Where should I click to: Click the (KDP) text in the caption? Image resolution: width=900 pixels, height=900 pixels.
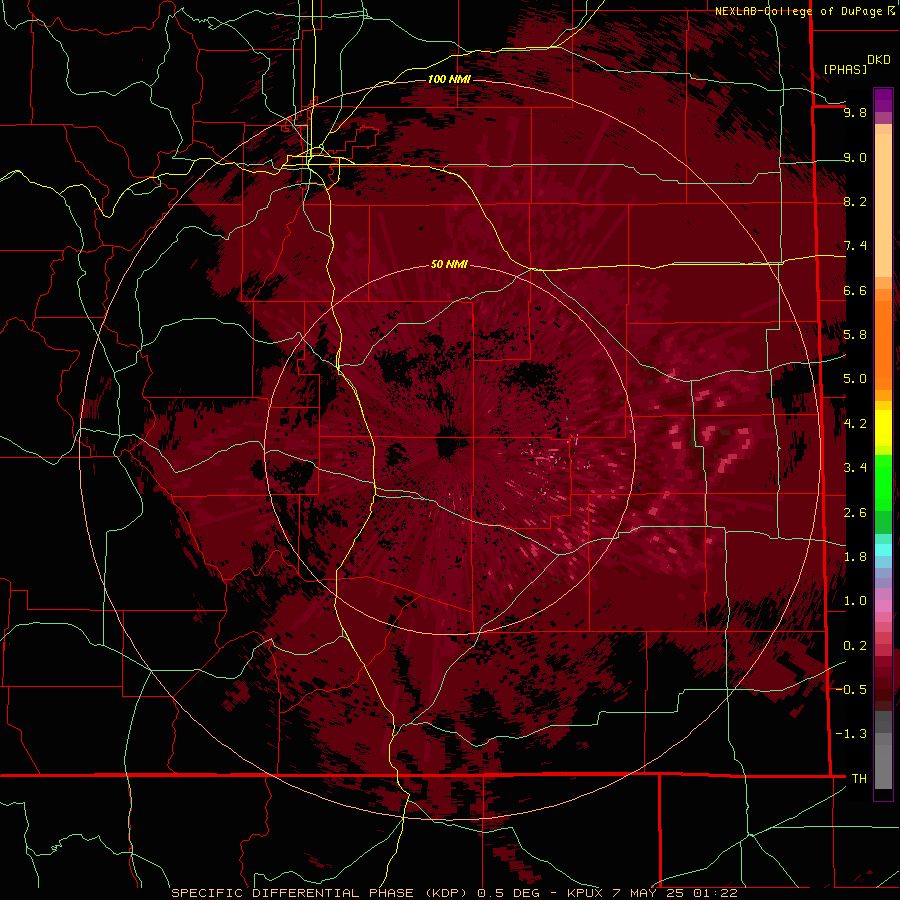coord(448,893)
